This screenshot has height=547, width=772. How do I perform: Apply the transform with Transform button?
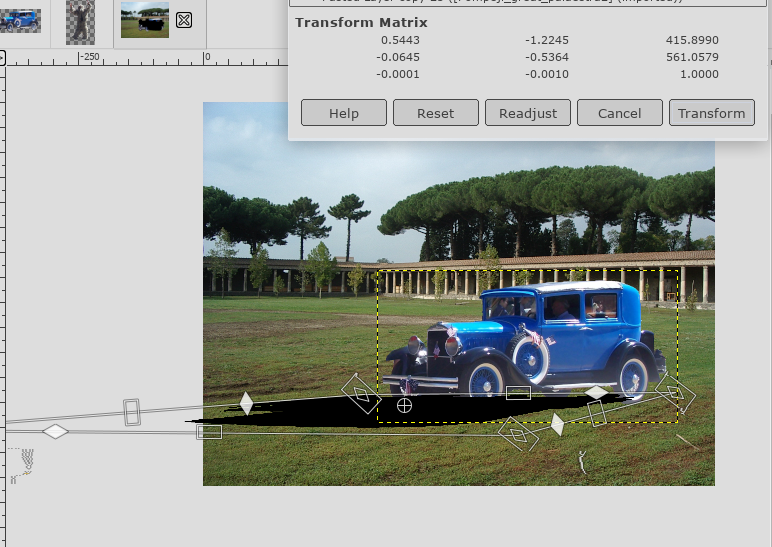tap(711, 113)
